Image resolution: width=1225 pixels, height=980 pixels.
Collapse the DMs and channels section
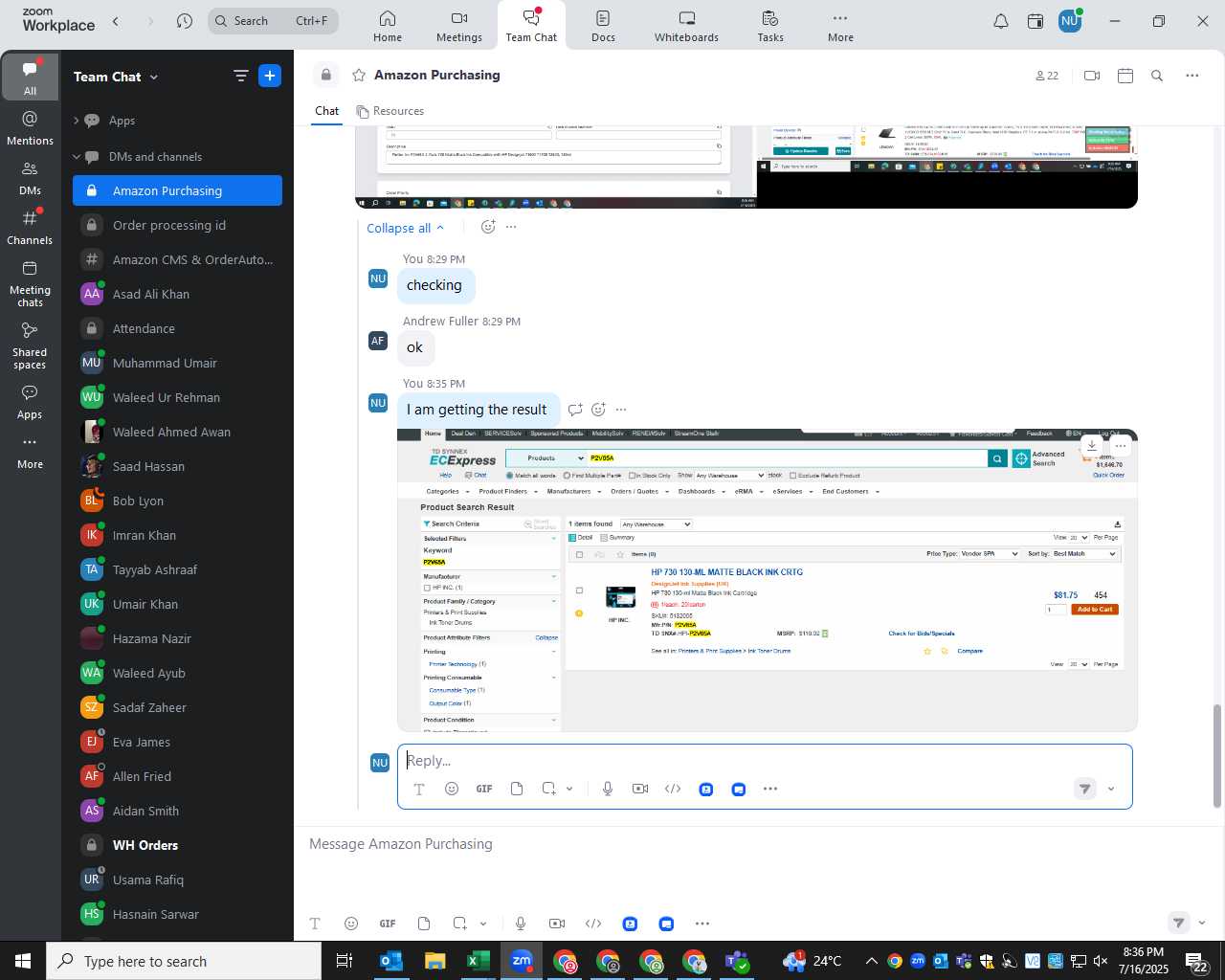click(x=77, y=157)
